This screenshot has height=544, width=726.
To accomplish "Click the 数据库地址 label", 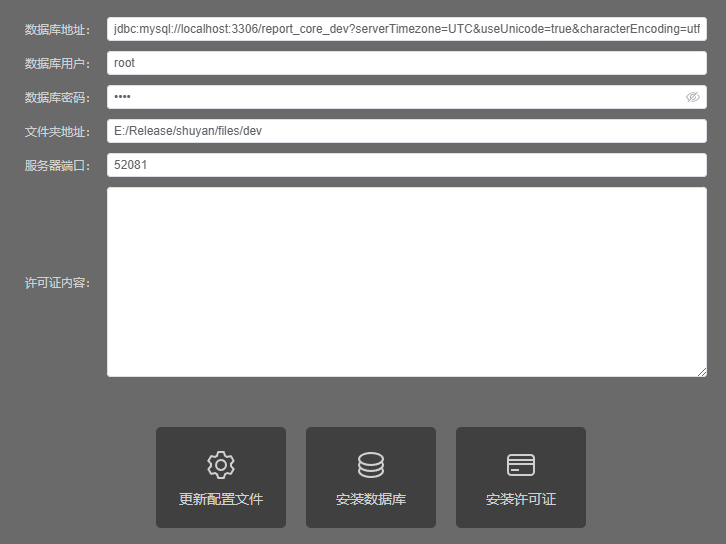I will (57, 30).
